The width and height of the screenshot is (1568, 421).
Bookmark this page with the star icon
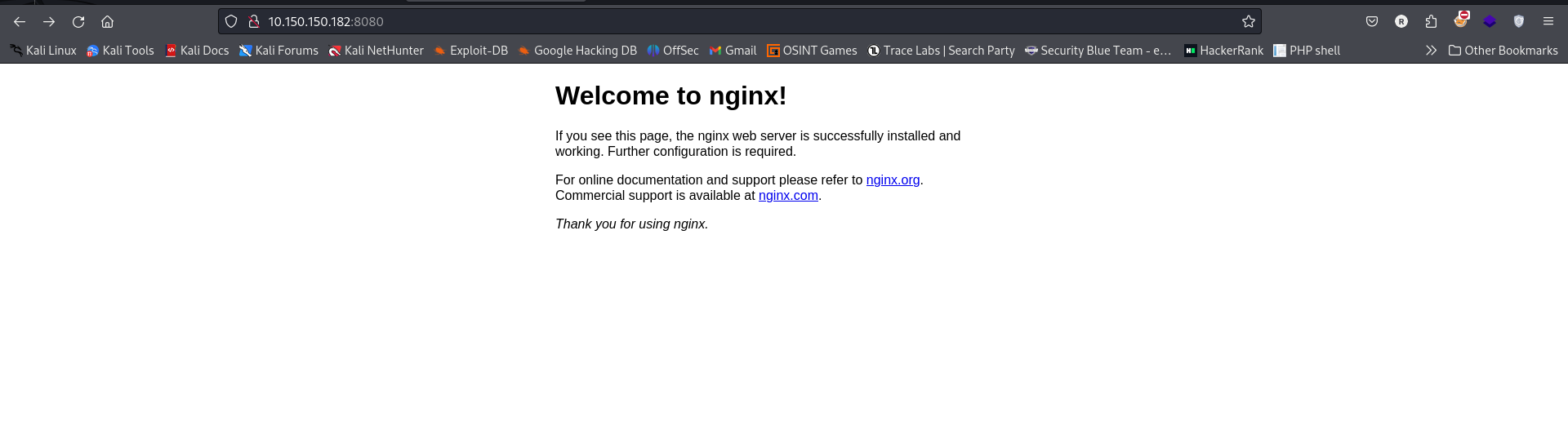coord(1248,22)
